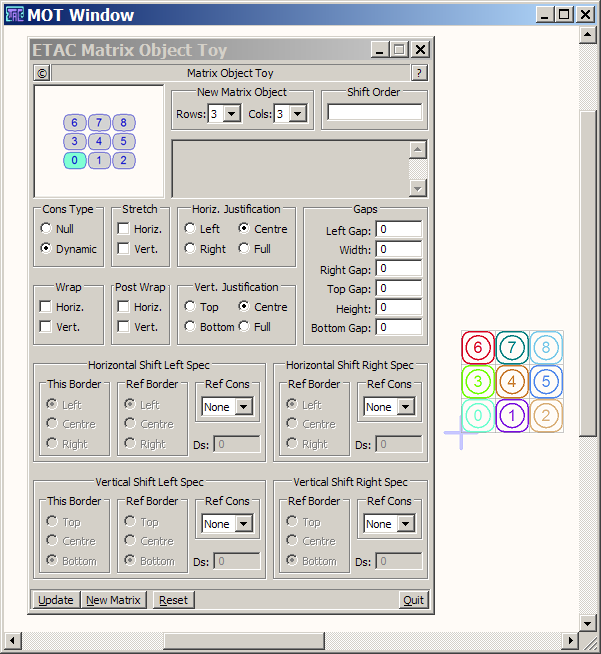The width and height of the screenshot is (601, 654).
Task: Click the New Matrix button
Action: (x=113, y=600)
